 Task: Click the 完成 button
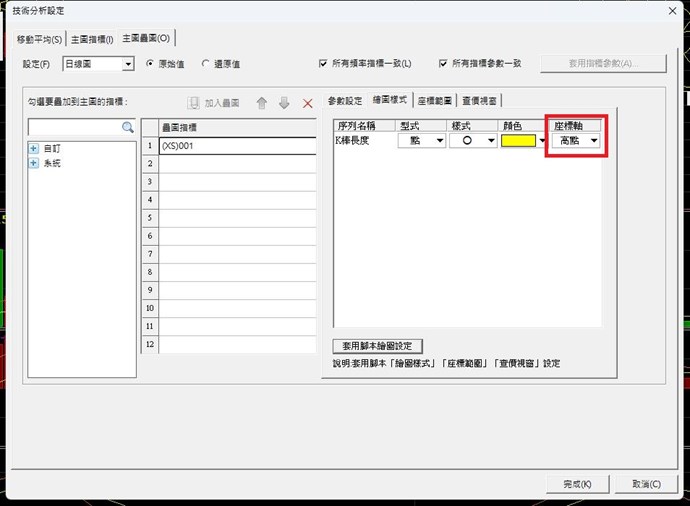[x=577, y=484]
